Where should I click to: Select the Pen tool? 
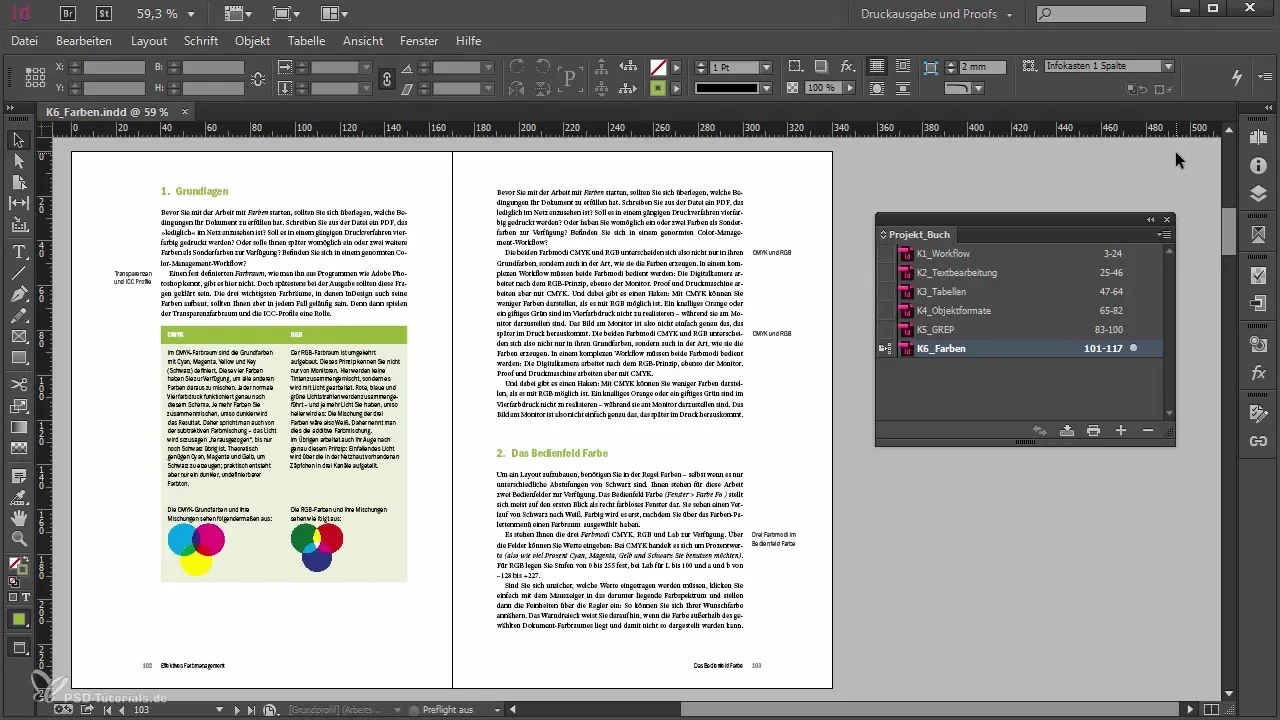(18, 294)
